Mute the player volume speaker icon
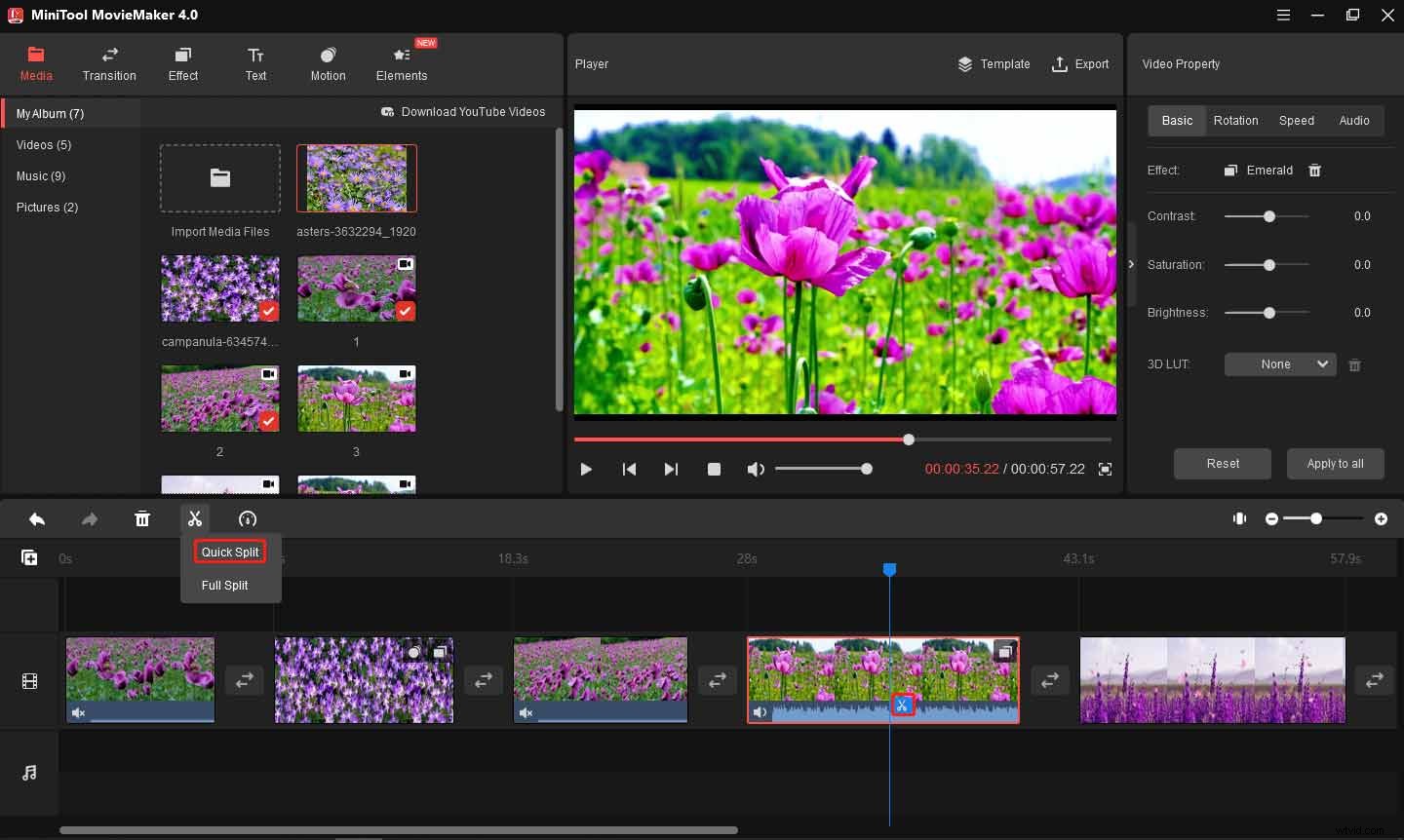Screen dimensions: 1404x840 tap(756, 469)
